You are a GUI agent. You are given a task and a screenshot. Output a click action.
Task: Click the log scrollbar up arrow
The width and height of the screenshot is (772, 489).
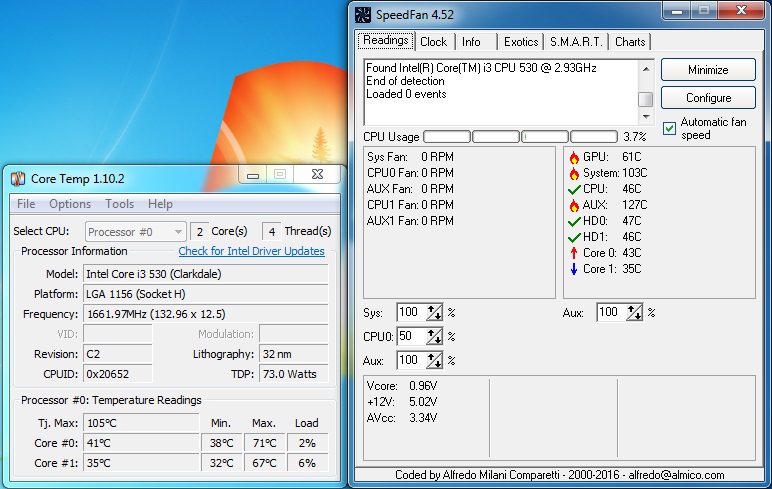tap(646, 68)
